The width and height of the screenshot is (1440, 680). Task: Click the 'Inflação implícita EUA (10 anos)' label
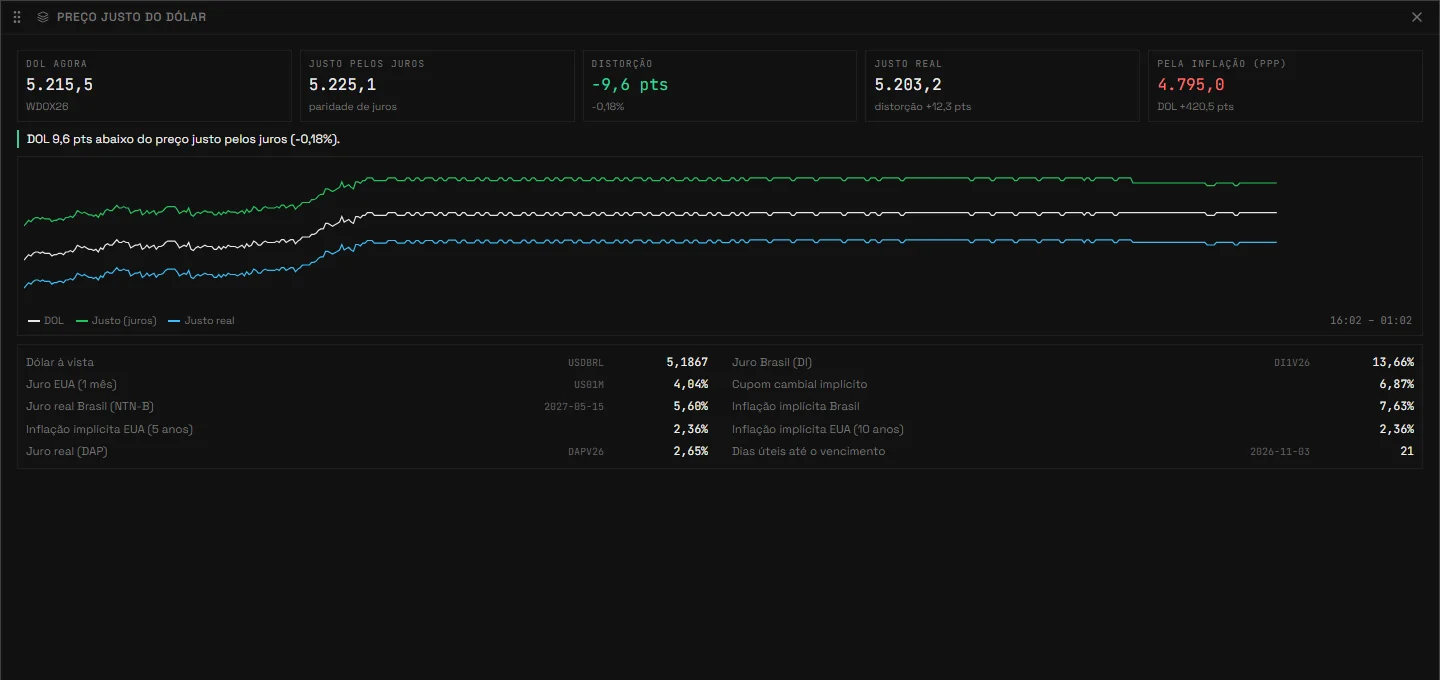[818, 429]
